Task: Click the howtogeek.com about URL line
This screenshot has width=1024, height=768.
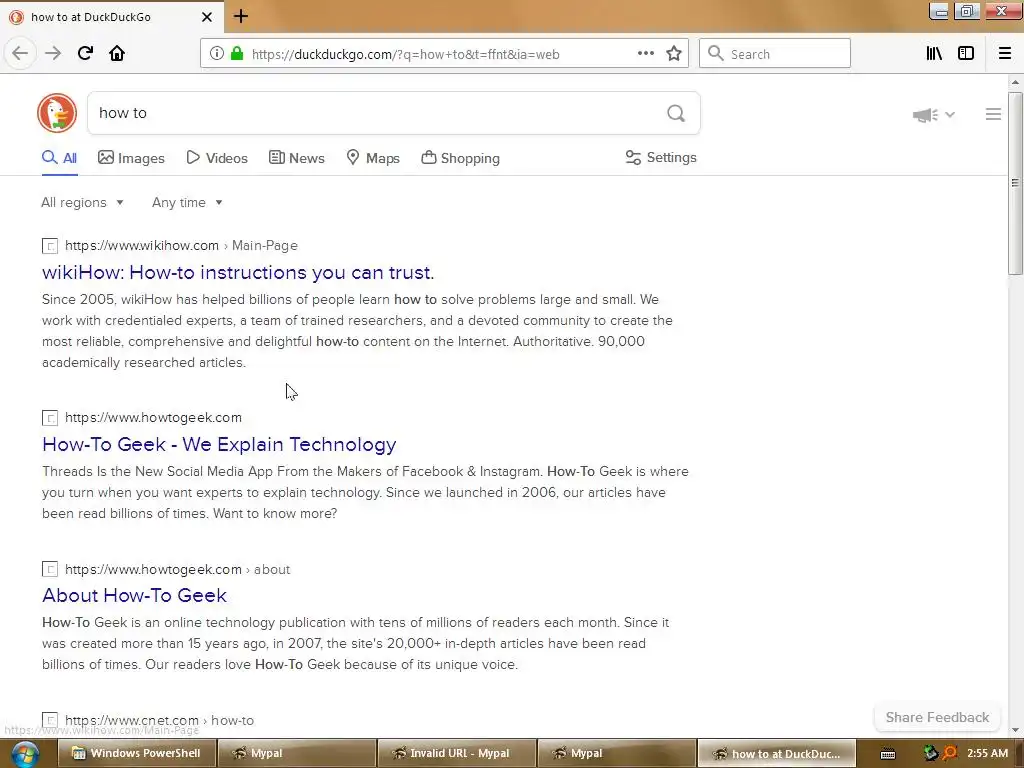Action: pyautogui.click(x=177, y=569)
